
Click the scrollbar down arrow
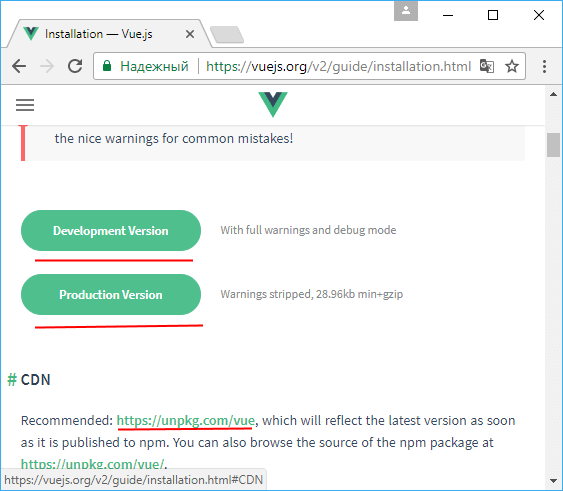(x=553, y=481)
